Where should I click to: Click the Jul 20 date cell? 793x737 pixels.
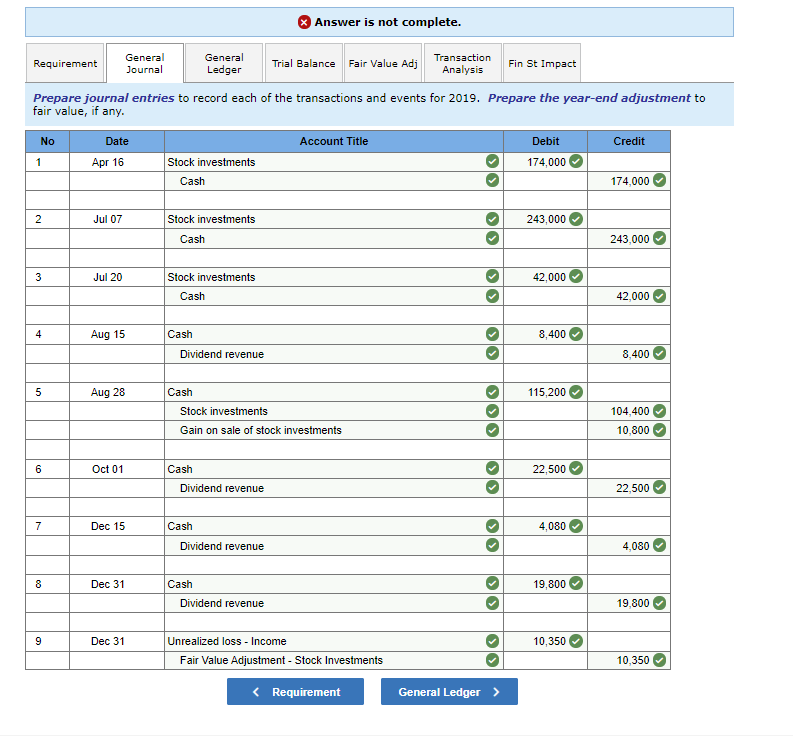pyautogui.click(x=117, y=277)
